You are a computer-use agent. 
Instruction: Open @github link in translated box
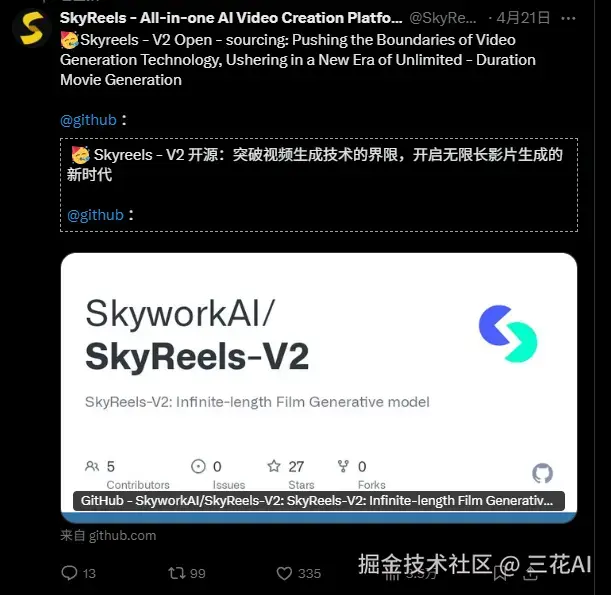95,215
